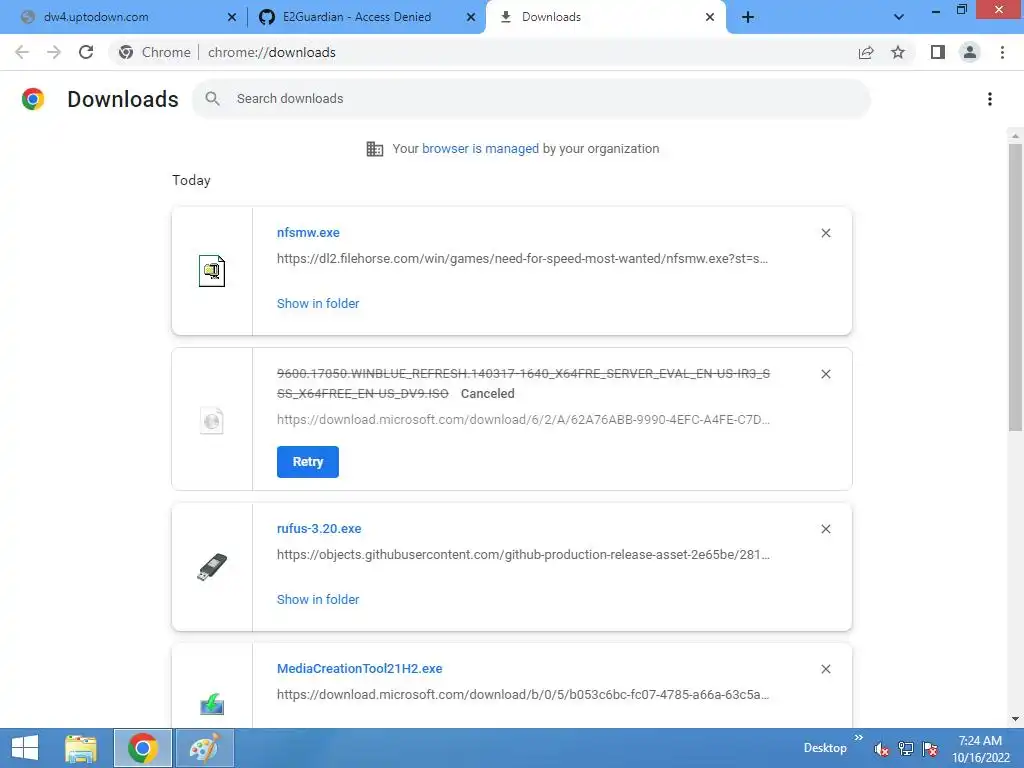
Task: Click the microsoft.com ISO source URL
Action: pos(523,420)
